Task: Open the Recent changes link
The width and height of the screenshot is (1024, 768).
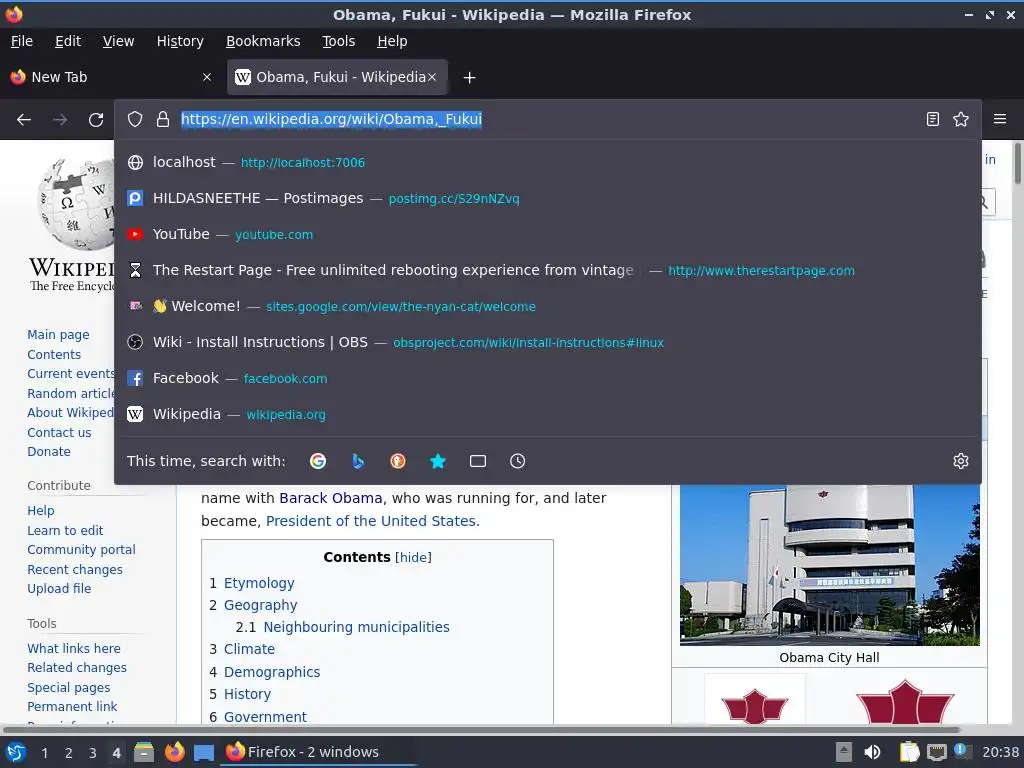Action: coord(74,569)
